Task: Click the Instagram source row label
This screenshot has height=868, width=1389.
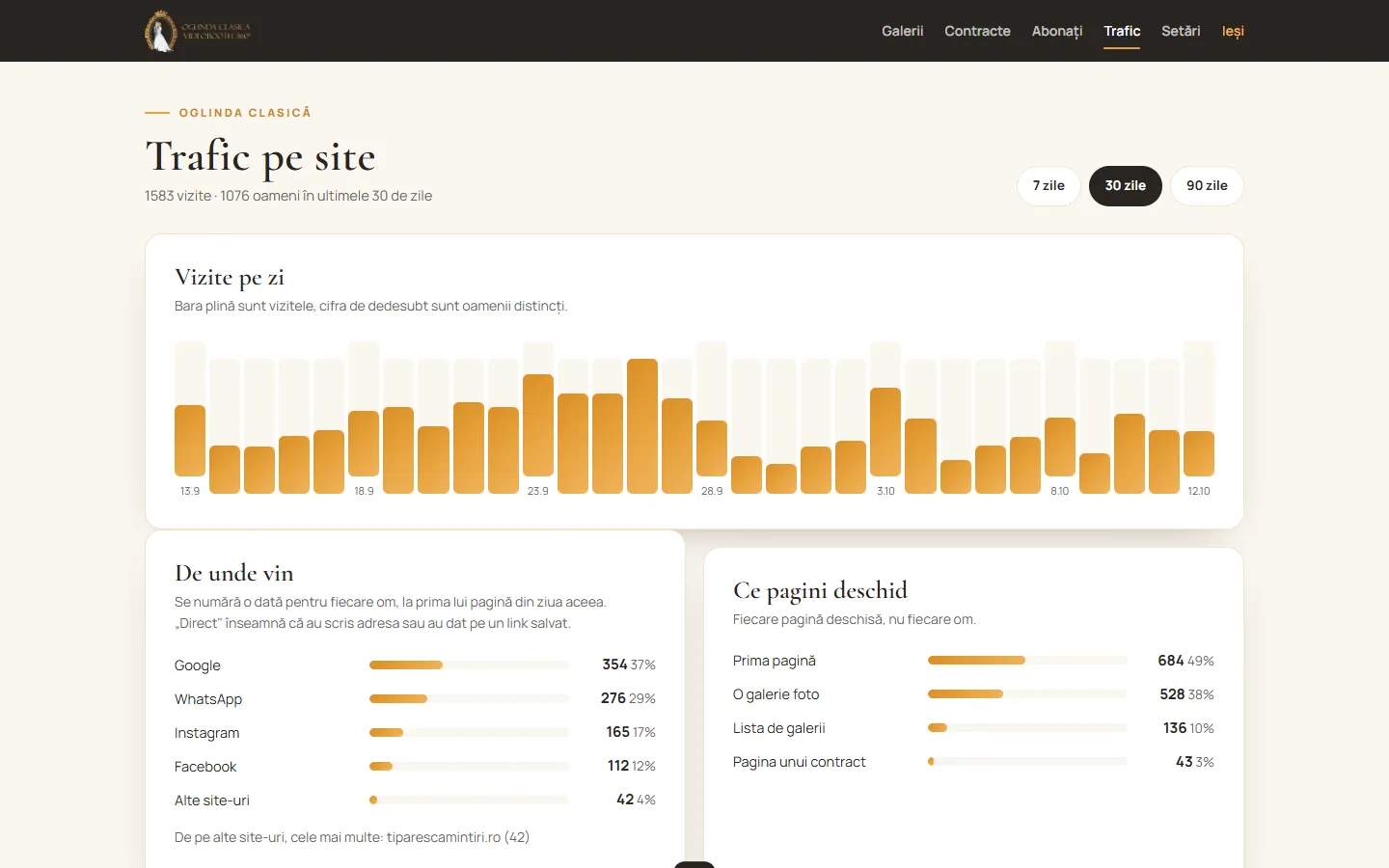Action: (x=207, y=733)
